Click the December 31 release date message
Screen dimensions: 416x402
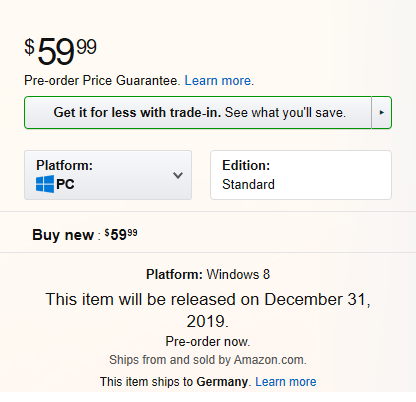click(x=208, y=310)
